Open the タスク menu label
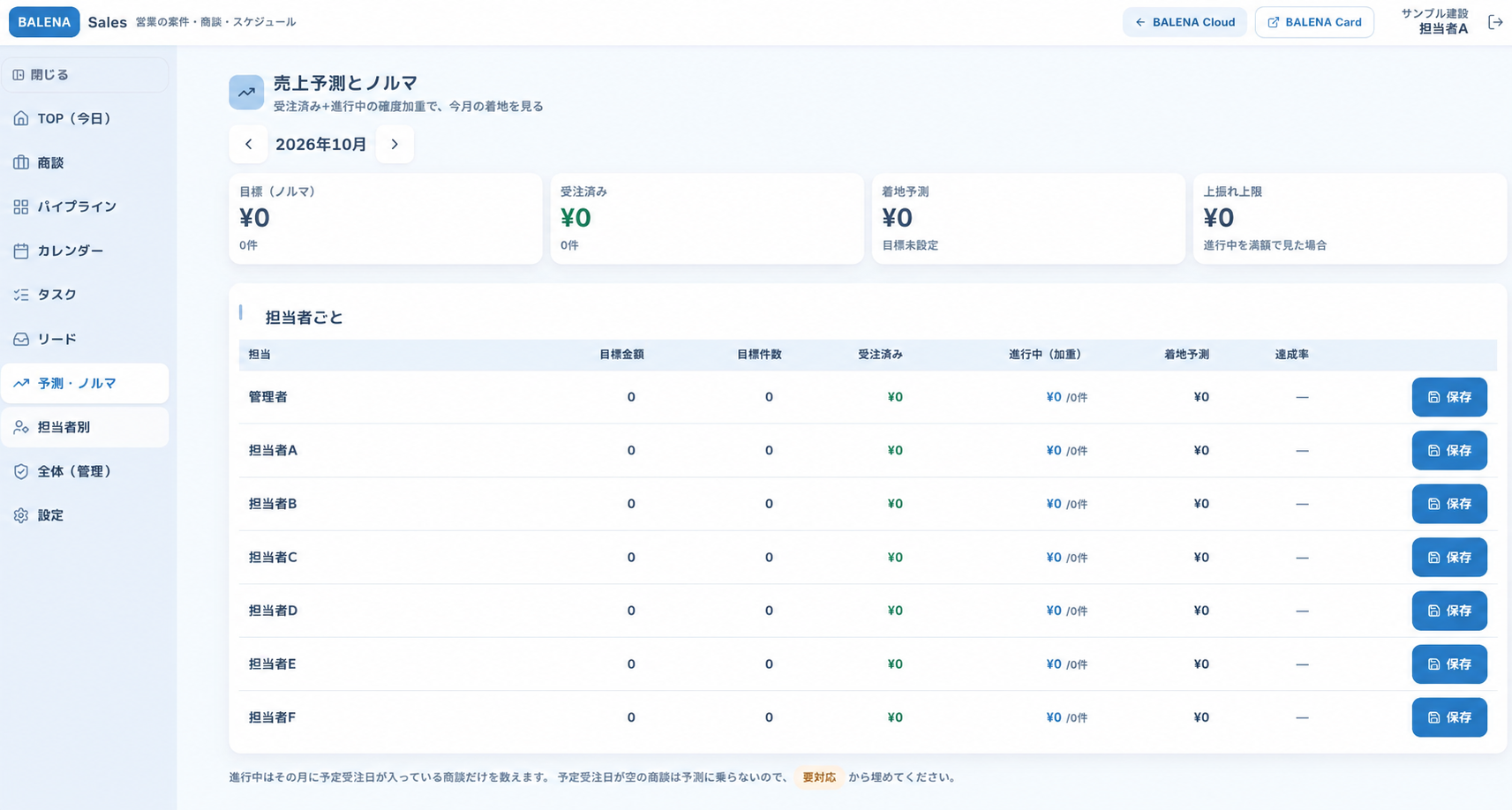 tap(57, 295)
